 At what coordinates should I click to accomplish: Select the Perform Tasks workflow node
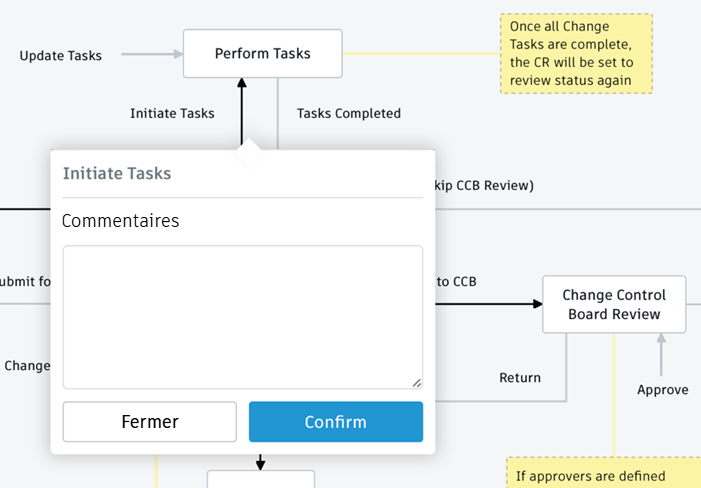pos(262,54)
